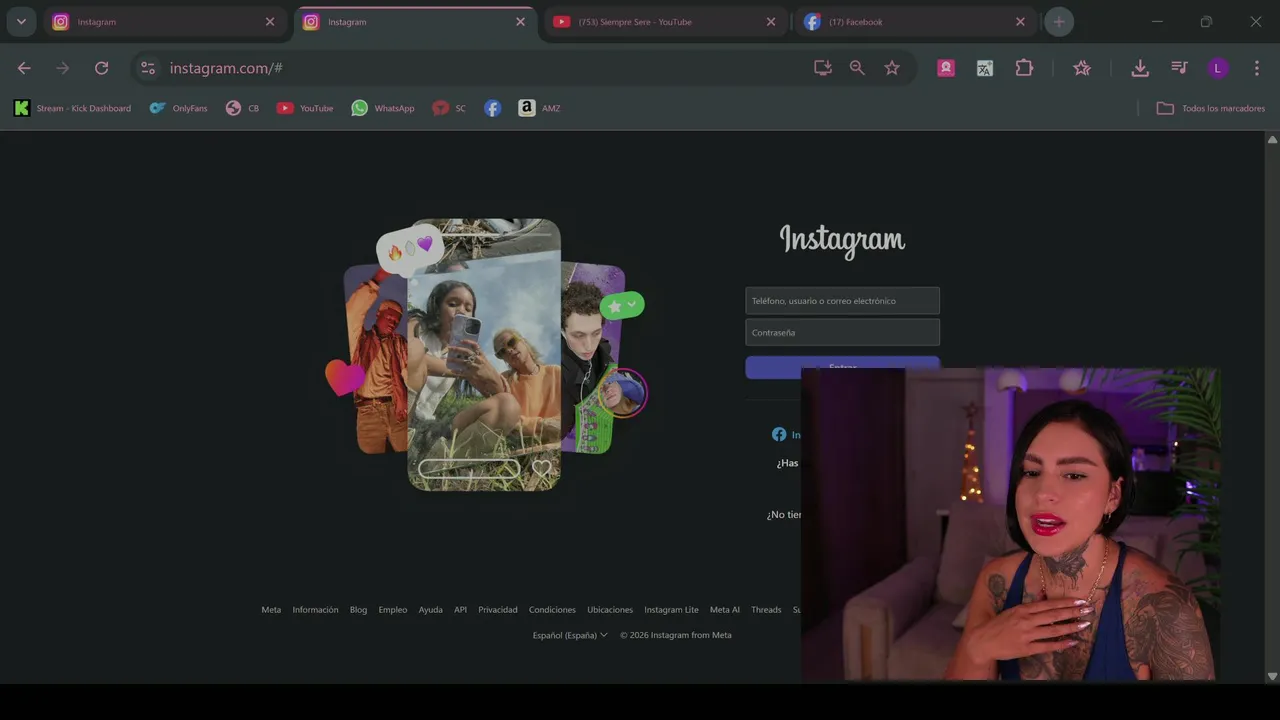
Task: Close the Facebook tab
Action: [x=1020, y=22]
